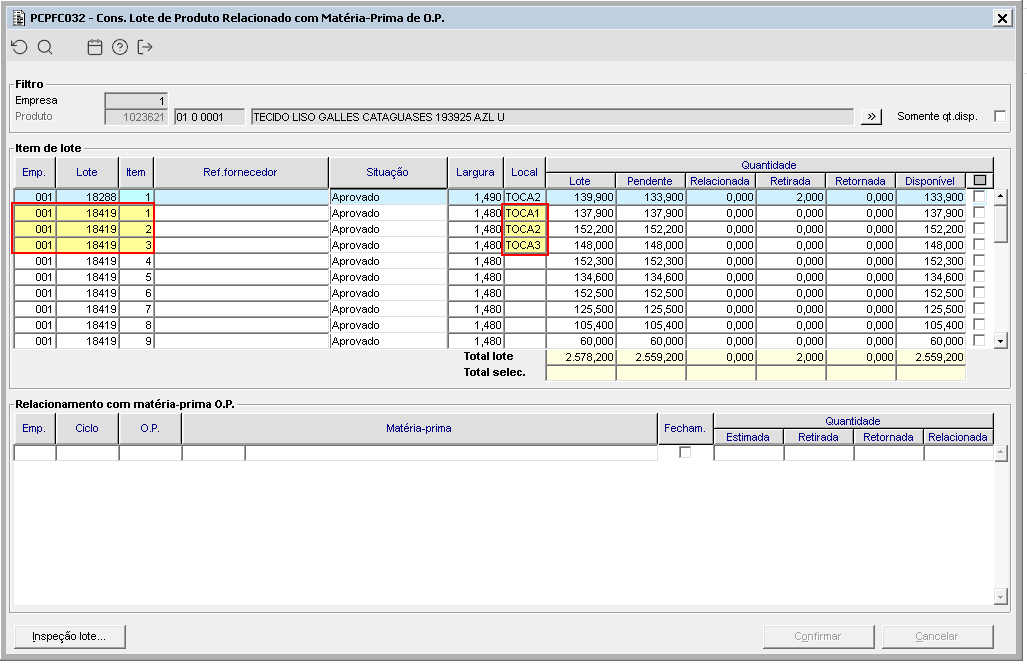Click the empty Emp. cell in relationship grid
The width and height of the screenshot is (1027, 664).
pos(35,452)
